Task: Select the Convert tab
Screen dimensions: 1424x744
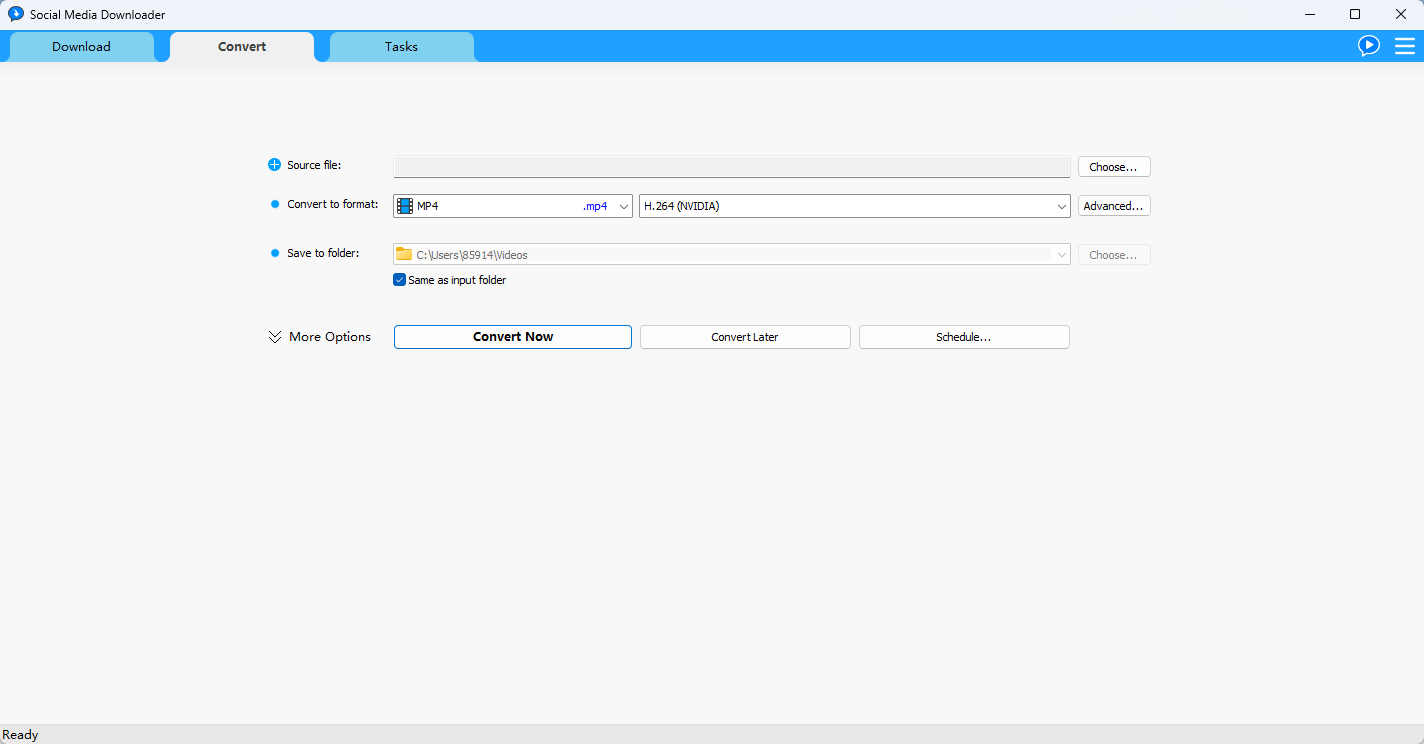Action: [242, 47]
